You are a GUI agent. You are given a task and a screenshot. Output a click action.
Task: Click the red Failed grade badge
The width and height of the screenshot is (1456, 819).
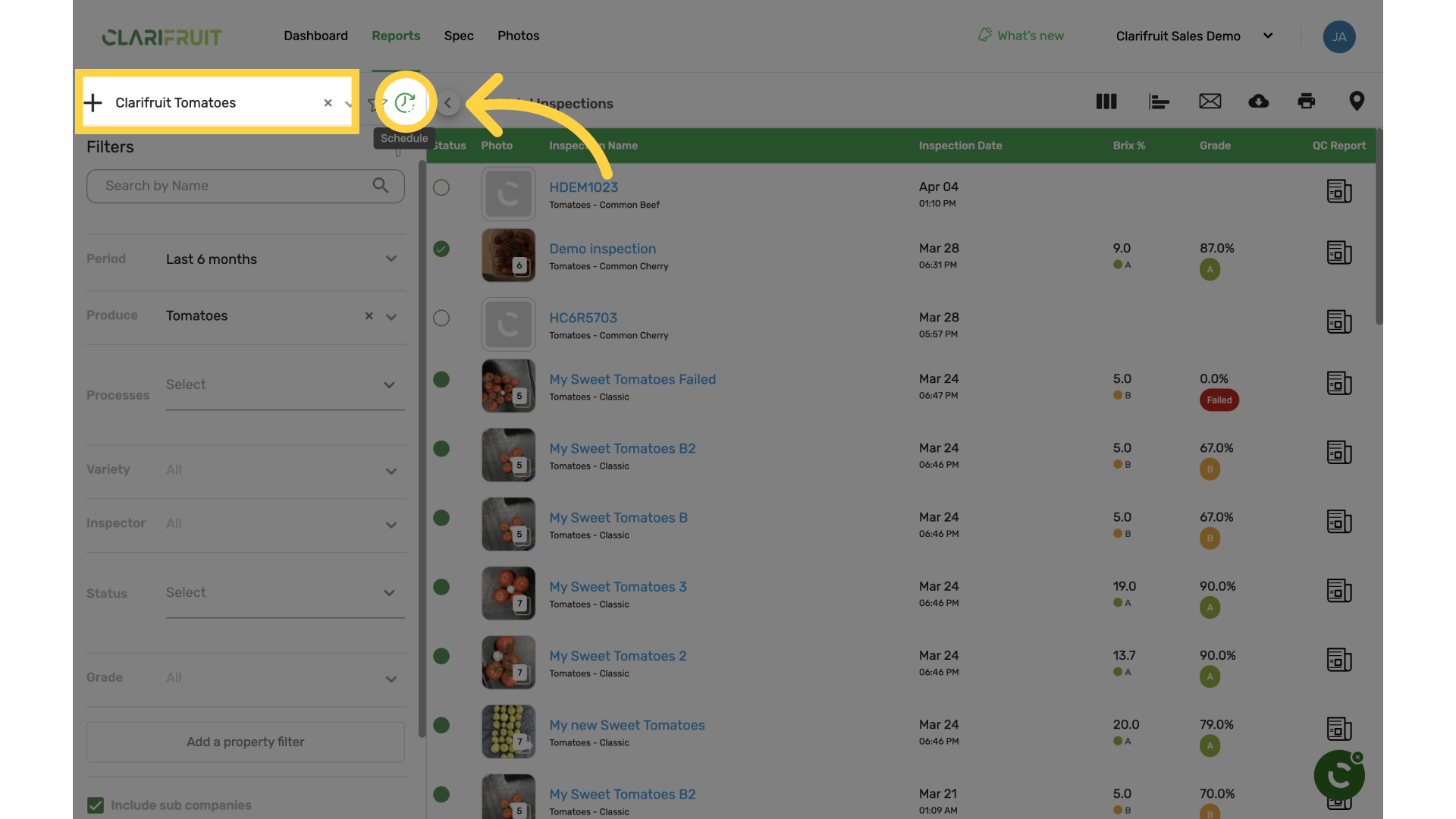[x=1219, y=400]
